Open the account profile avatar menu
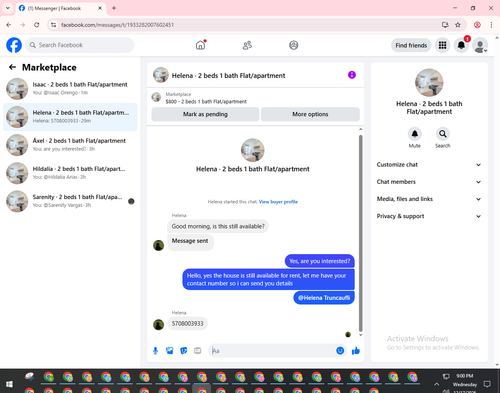This screenshot has height=393, width=500. (x=480, y=45)
